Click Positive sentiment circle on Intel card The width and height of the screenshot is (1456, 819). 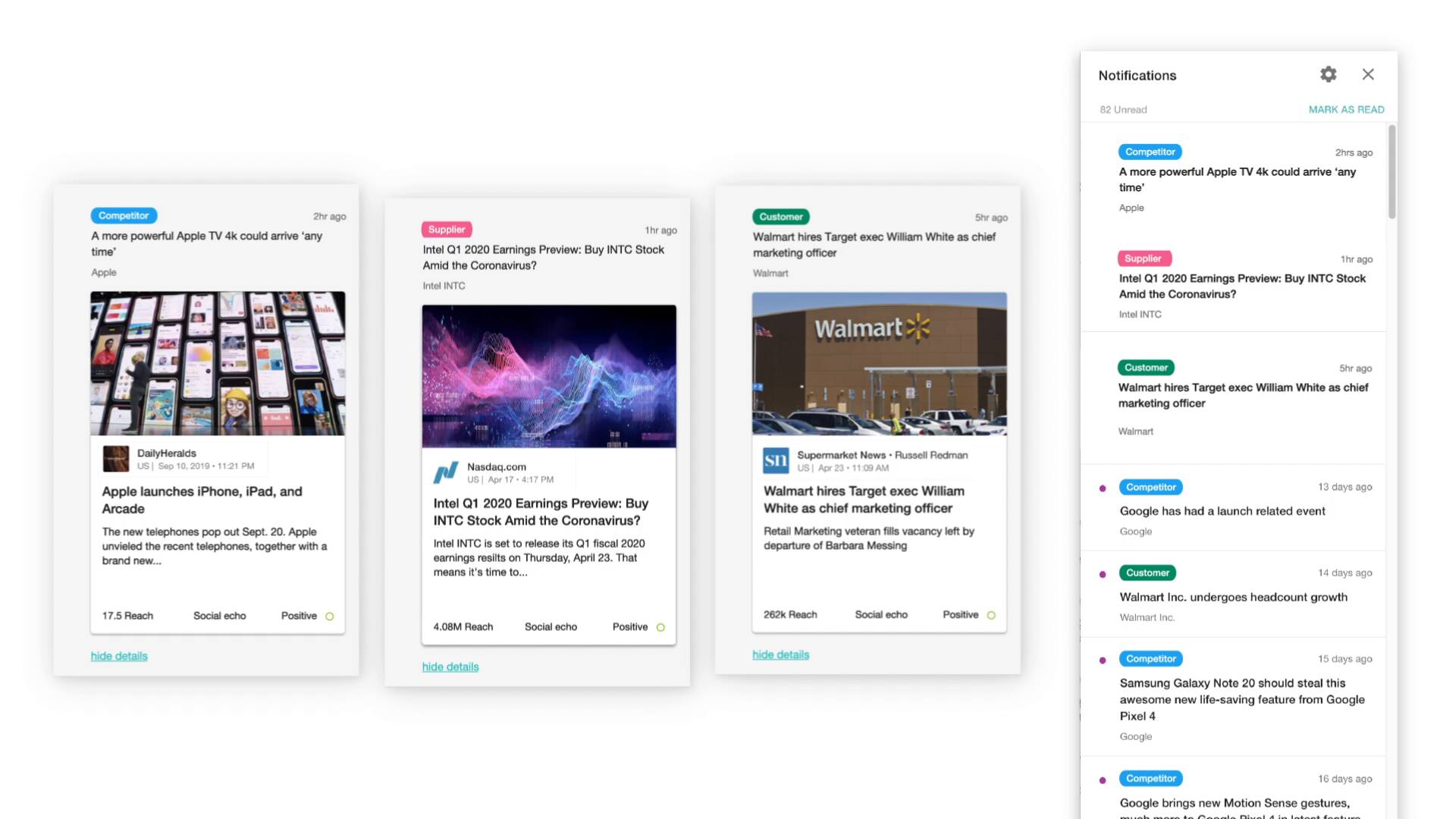pyautogui.click(x=661, y=627)
